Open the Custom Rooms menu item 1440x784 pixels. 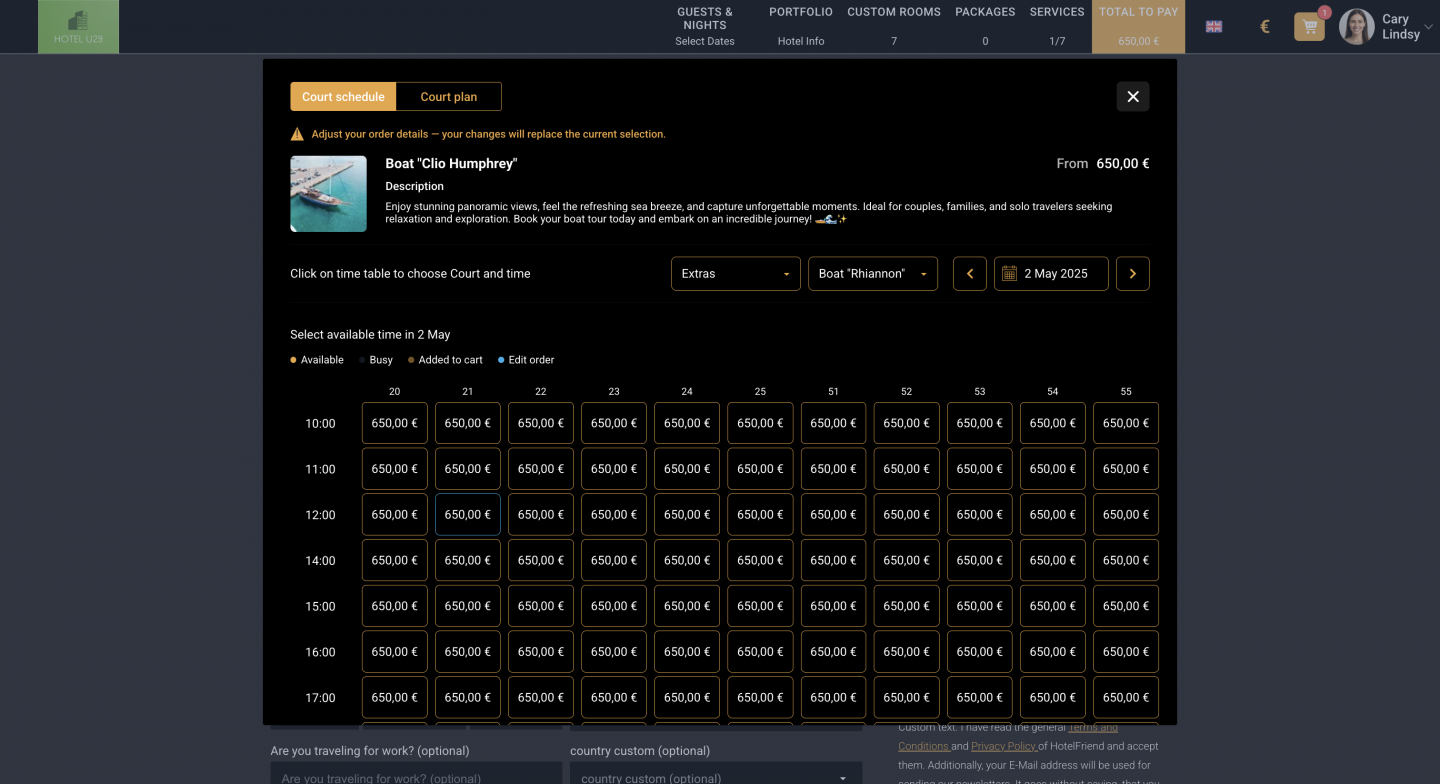[x=894, y=27]
